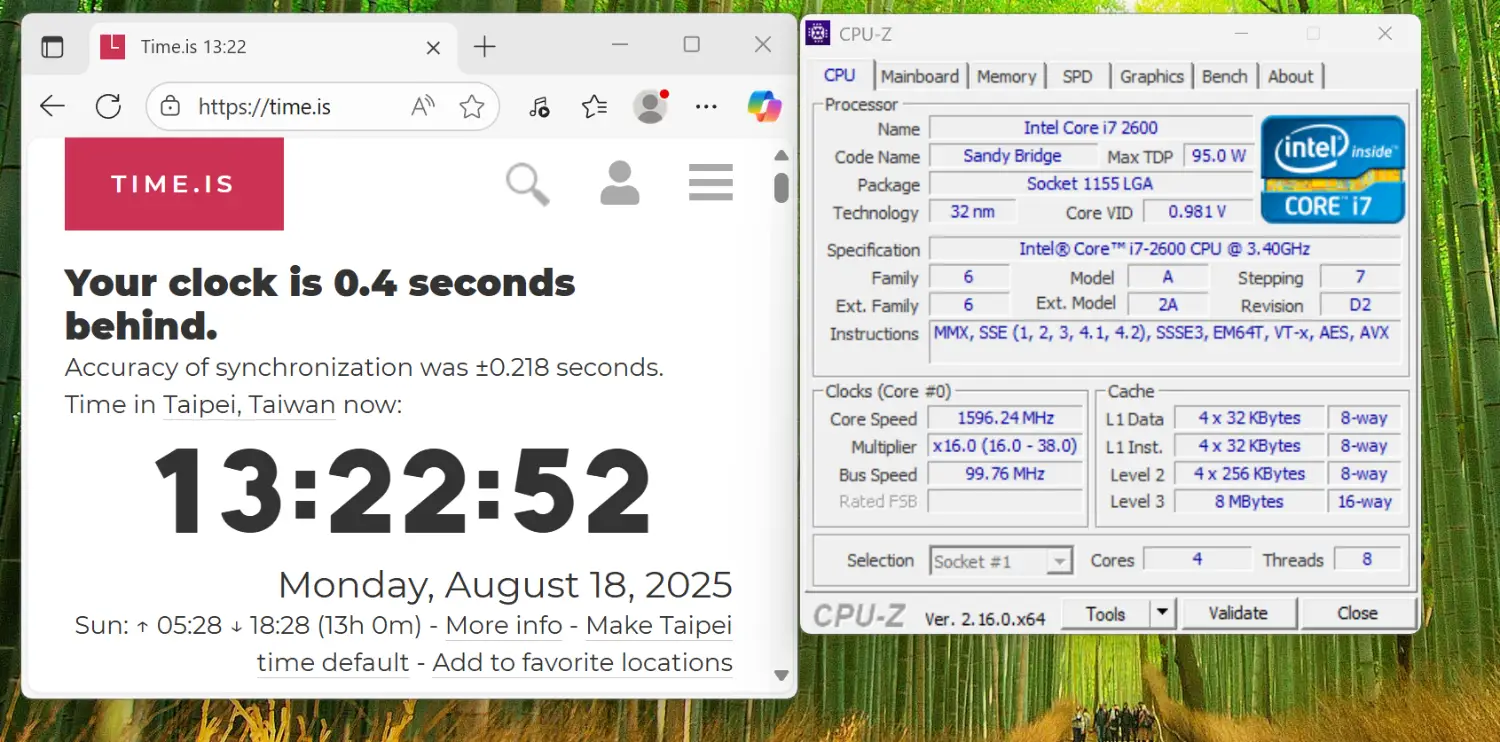Add this page to favorites star

472,107
